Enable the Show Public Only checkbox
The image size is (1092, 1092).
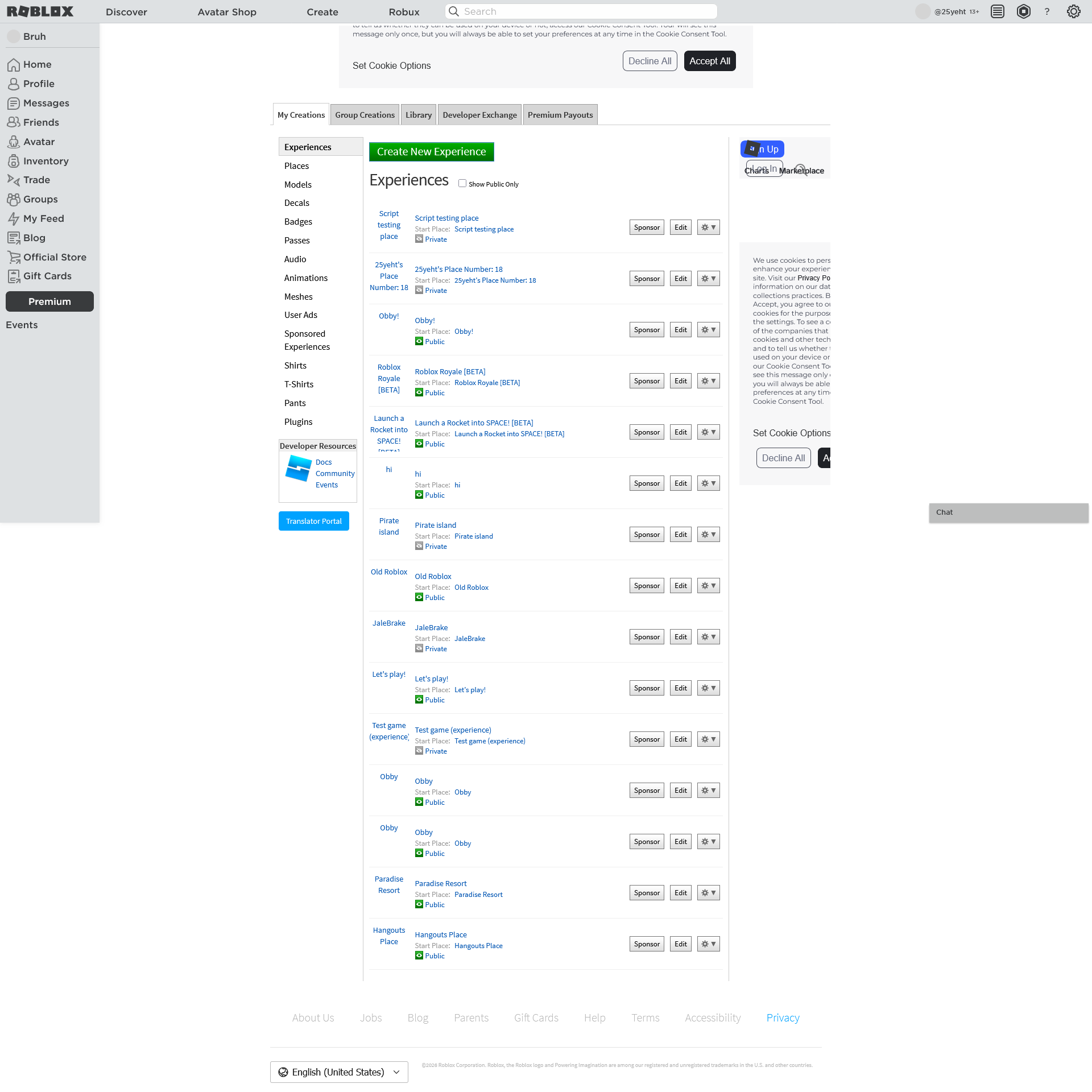462,183
